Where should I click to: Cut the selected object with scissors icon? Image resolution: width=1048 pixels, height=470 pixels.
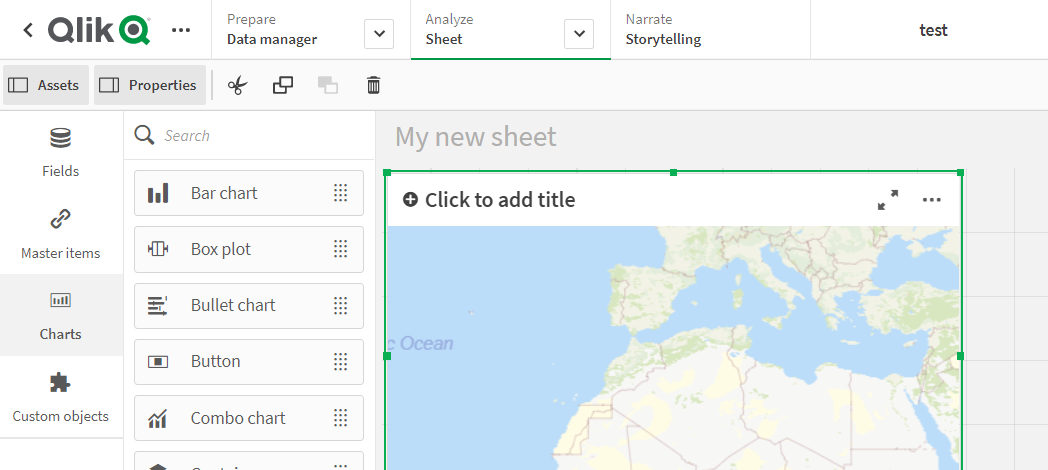(x=237, y=85)
